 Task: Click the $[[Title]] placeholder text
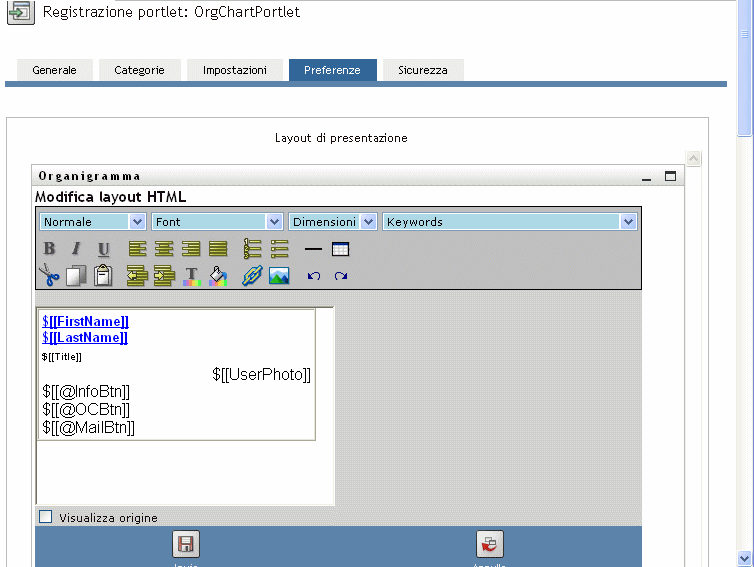[62, 357]
